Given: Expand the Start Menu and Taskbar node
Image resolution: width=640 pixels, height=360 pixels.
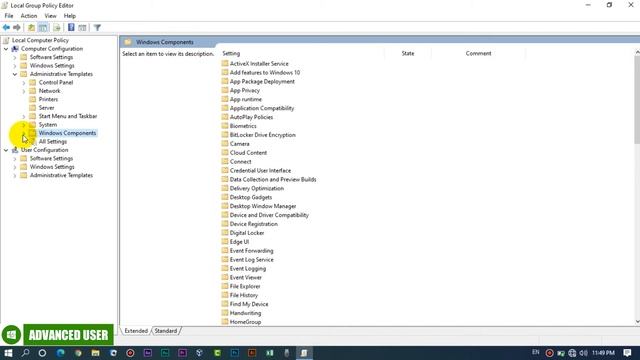Looking at the screenshot, I should (24, 116).
